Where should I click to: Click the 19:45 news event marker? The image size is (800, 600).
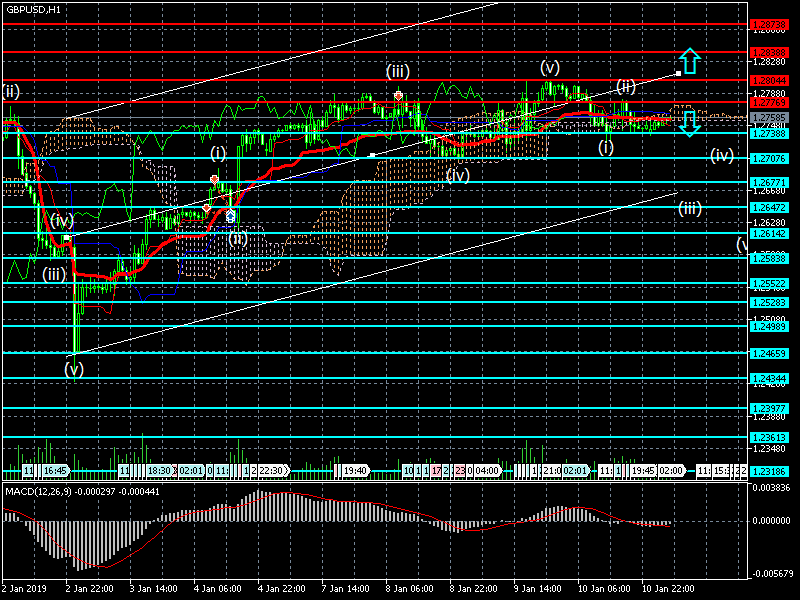(643, 470)
